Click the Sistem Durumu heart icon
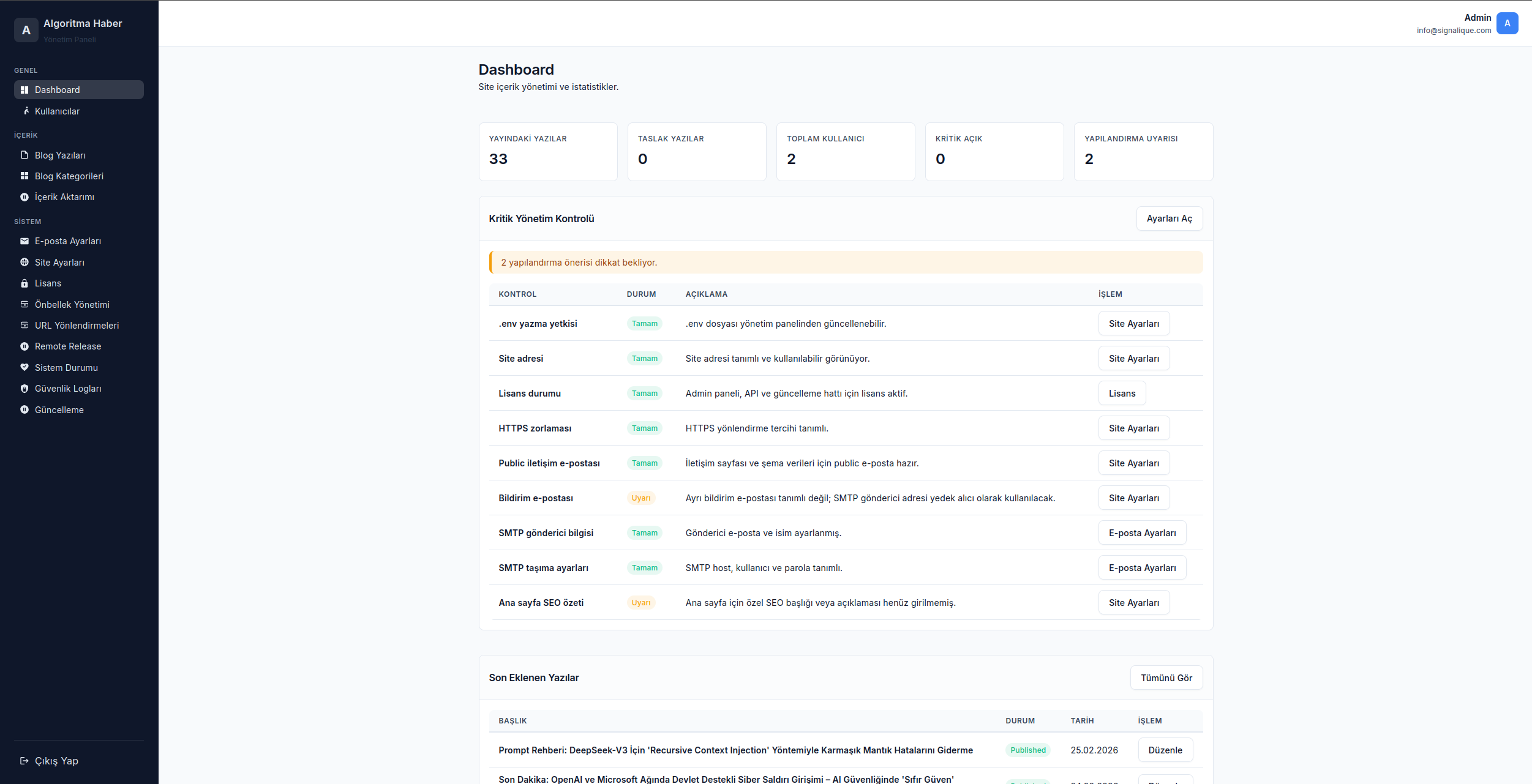This screenshot has width=1532, height=784. 24,367
